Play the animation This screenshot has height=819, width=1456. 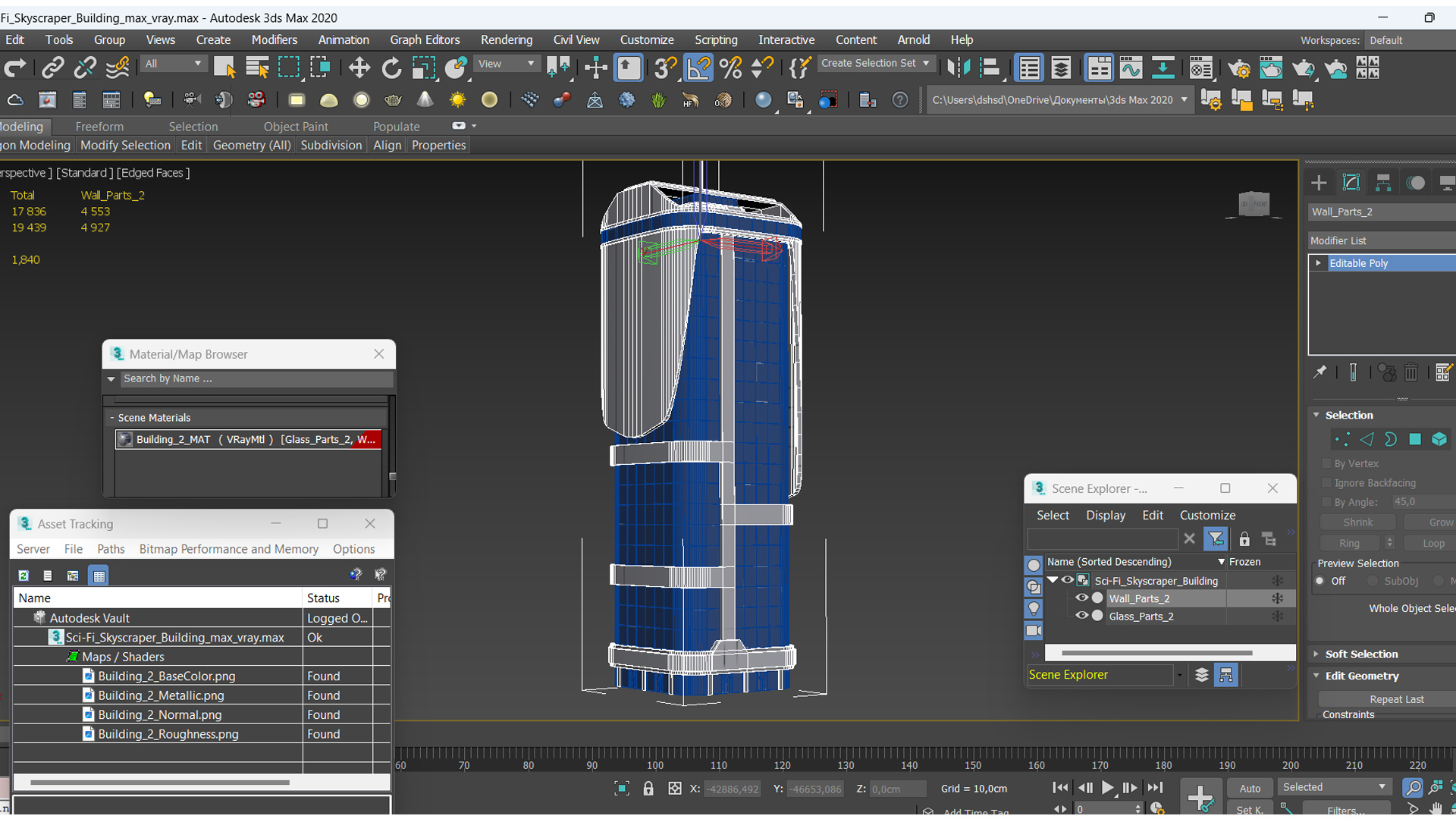pyautogui.click(x=1107, y=789)
